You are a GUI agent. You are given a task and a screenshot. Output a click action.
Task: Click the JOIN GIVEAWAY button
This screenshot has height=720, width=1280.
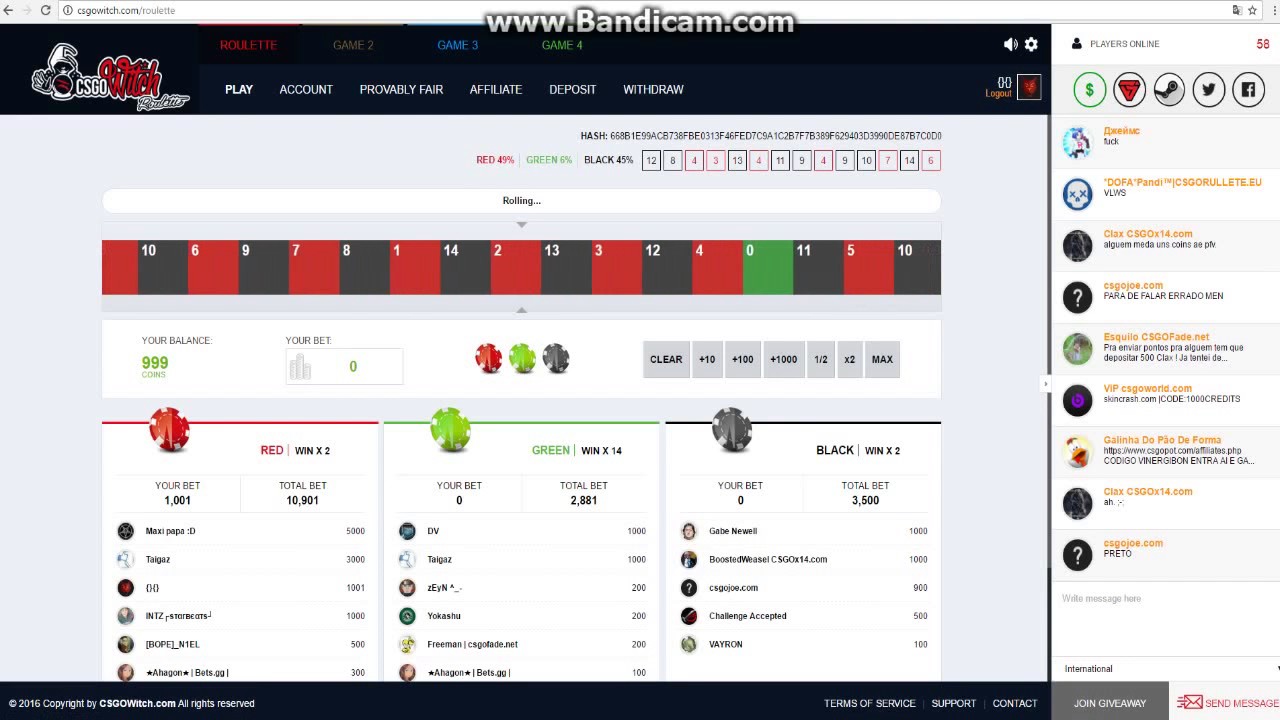(x=1110, y=702)
